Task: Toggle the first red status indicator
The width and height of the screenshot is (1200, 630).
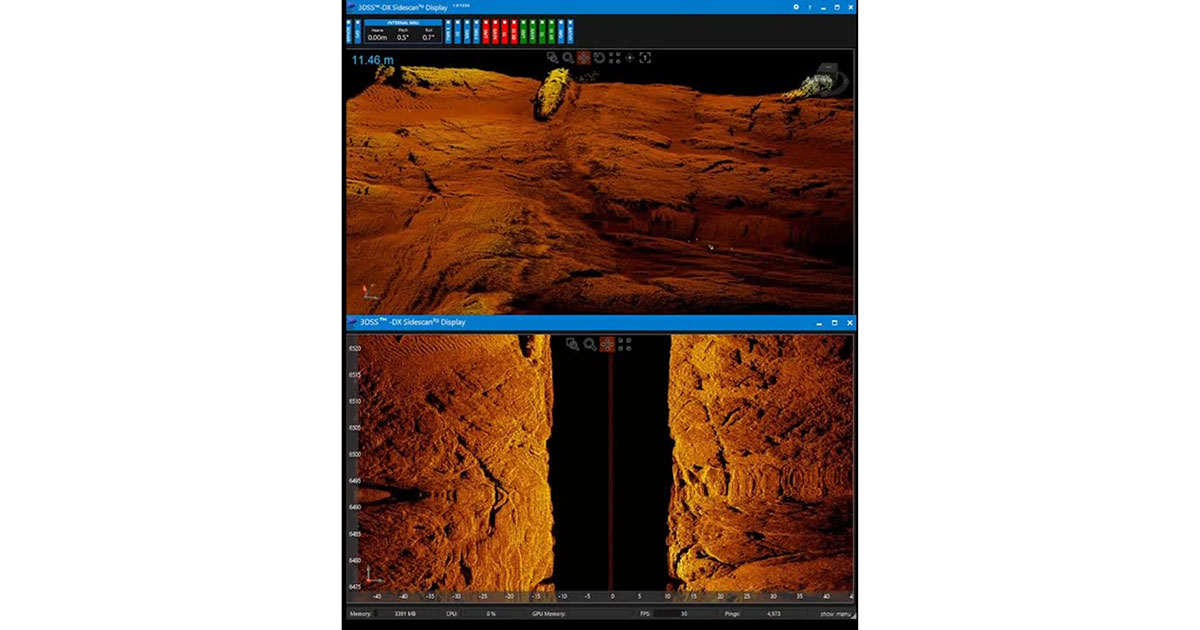Action: click(x=486, y=31)
